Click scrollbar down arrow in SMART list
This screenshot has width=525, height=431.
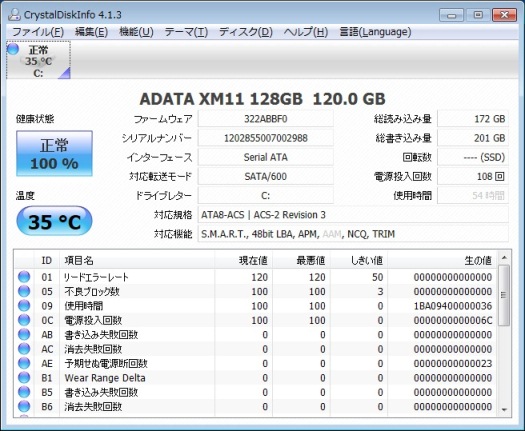(504, 410)
